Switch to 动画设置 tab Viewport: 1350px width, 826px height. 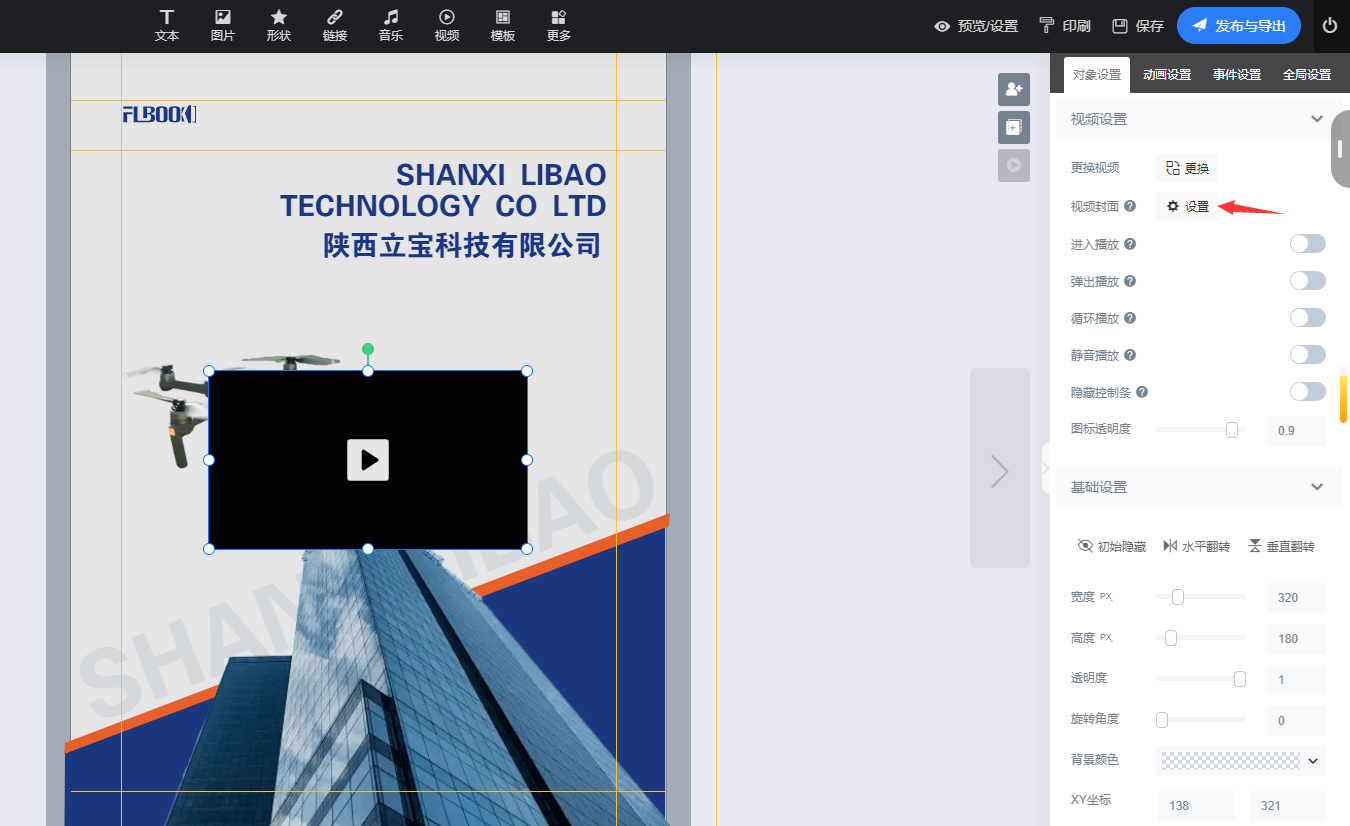click(1167, 75)
